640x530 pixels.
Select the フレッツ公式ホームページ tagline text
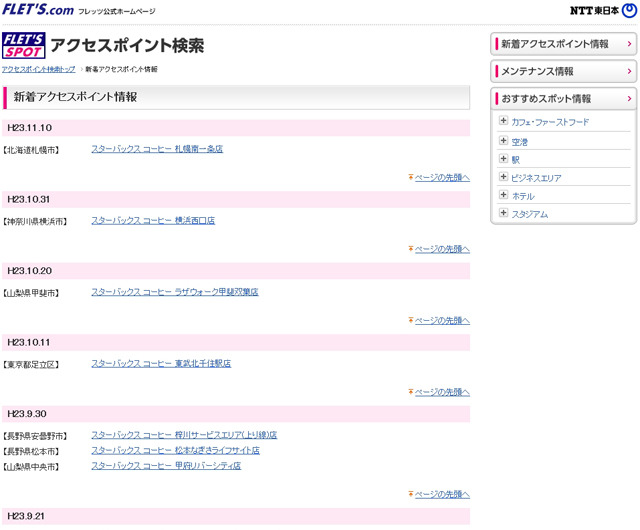(117, 11)
